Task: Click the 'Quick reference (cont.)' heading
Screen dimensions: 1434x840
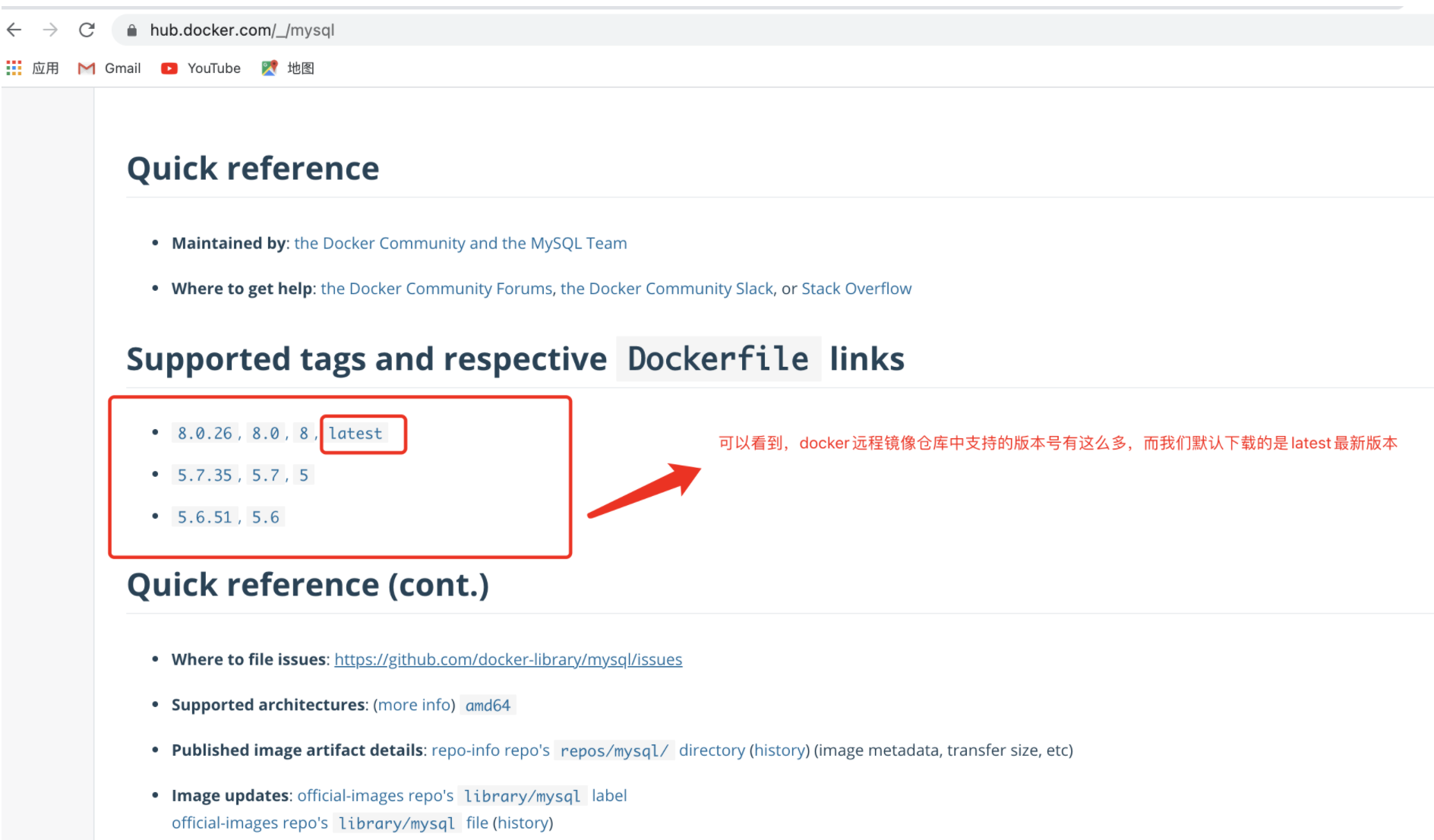Action: (308, 585)
